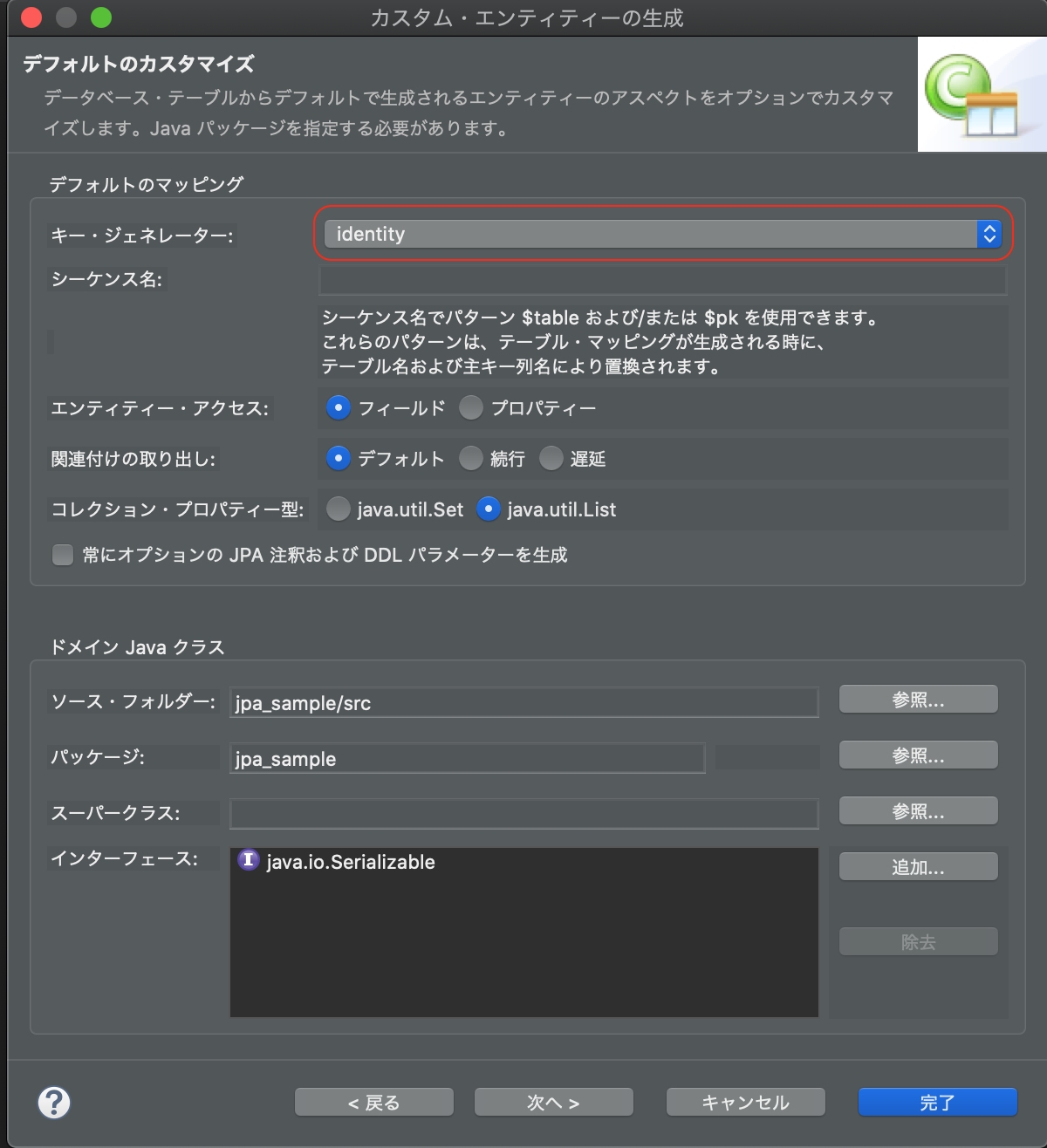Click the help question mark icon
The height and width of the screenshot is (1148, 1047).
point(54,1103)
